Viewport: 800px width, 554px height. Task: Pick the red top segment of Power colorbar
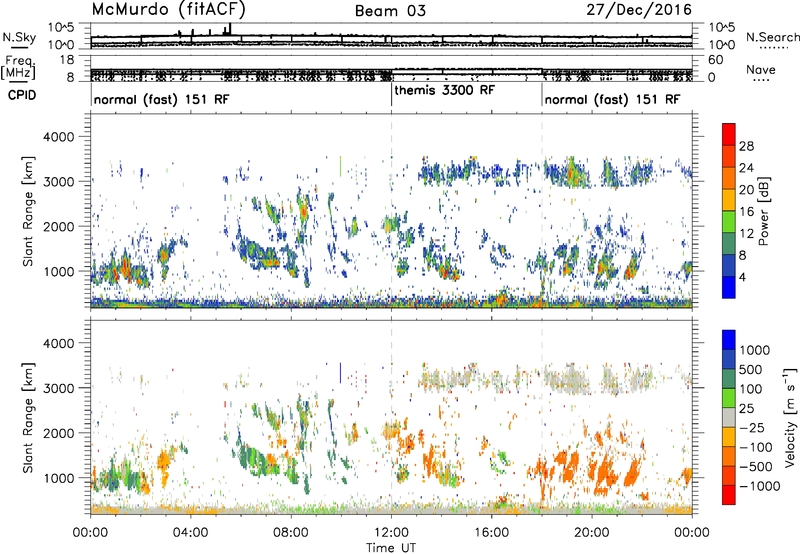tap(729, 134)
